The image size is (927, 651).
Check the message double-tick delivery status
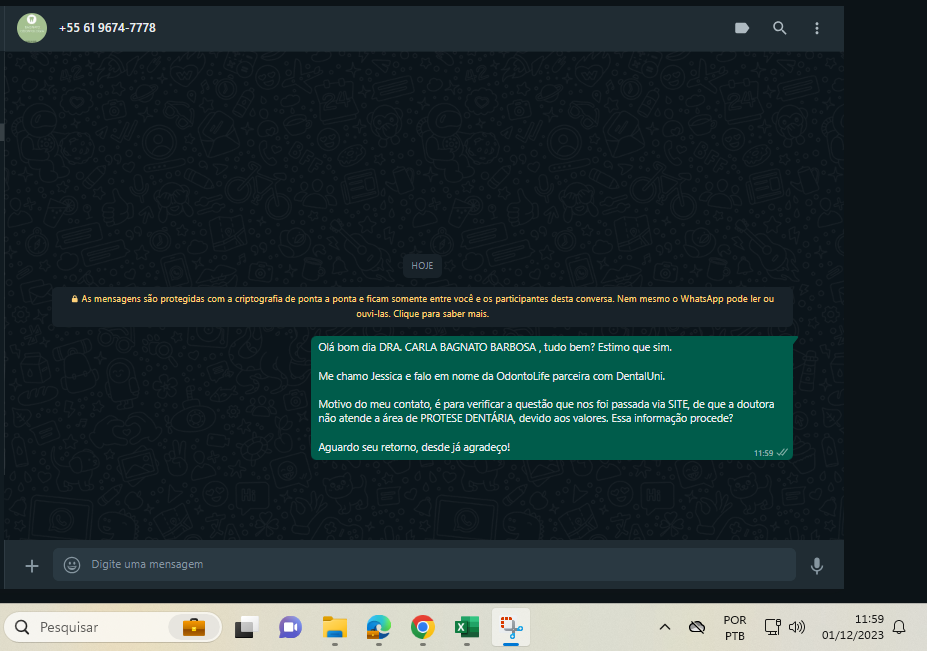pyautogui.click(x=782, y=452)
